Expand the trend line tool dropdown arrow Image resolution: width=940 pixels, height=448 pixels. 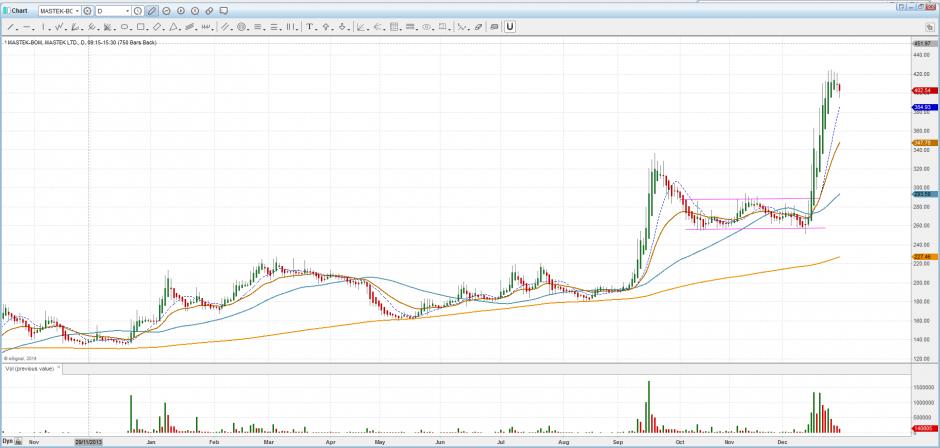point(17,29)
